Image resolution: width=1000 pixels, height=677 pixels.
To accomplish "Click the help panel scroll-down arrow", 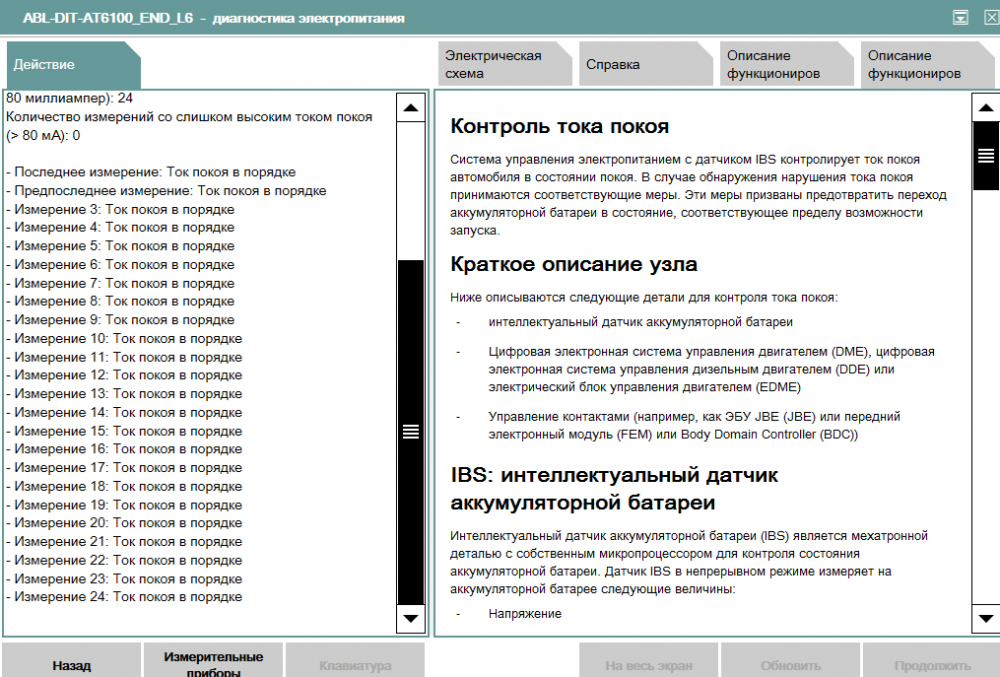I will tap(985, 619).
